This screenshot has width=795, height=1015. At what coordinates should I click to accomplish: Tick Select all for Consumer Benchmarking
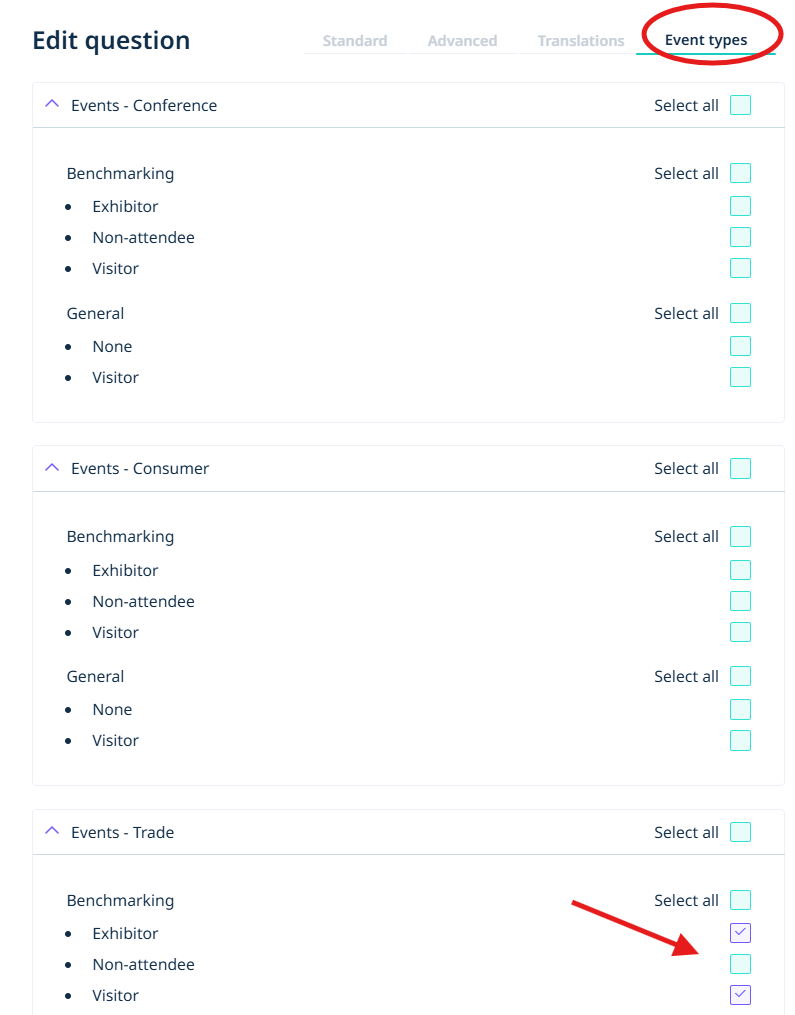click(x=740, y=536)
